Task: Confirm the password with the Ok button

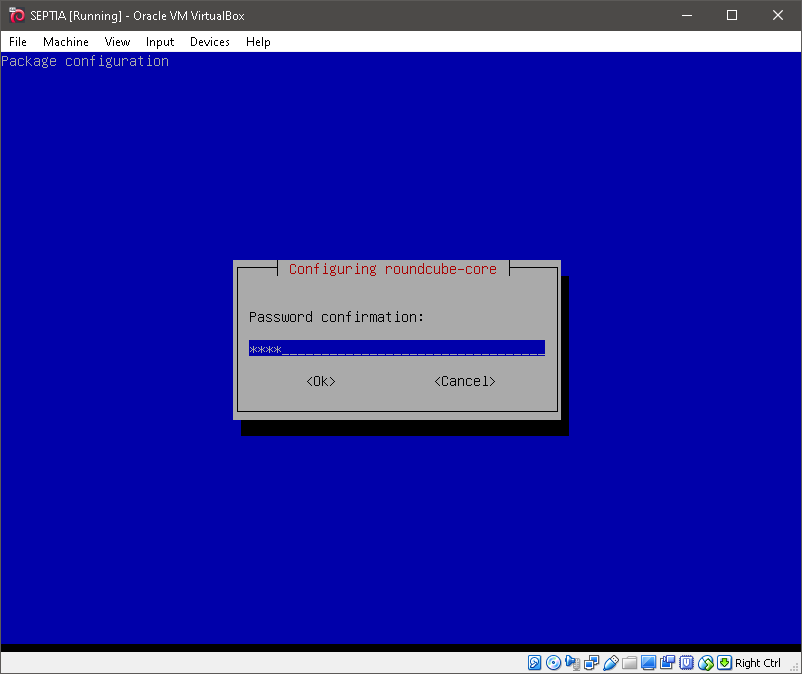Action: [x=321, y=381]
